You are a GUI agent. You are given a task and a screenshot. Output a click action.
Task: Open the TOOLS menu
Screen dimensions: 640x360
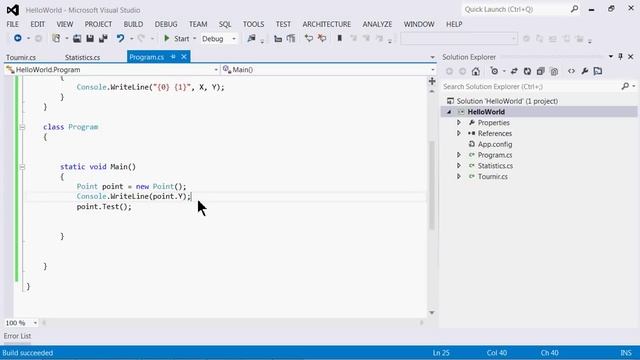[253, 24]
